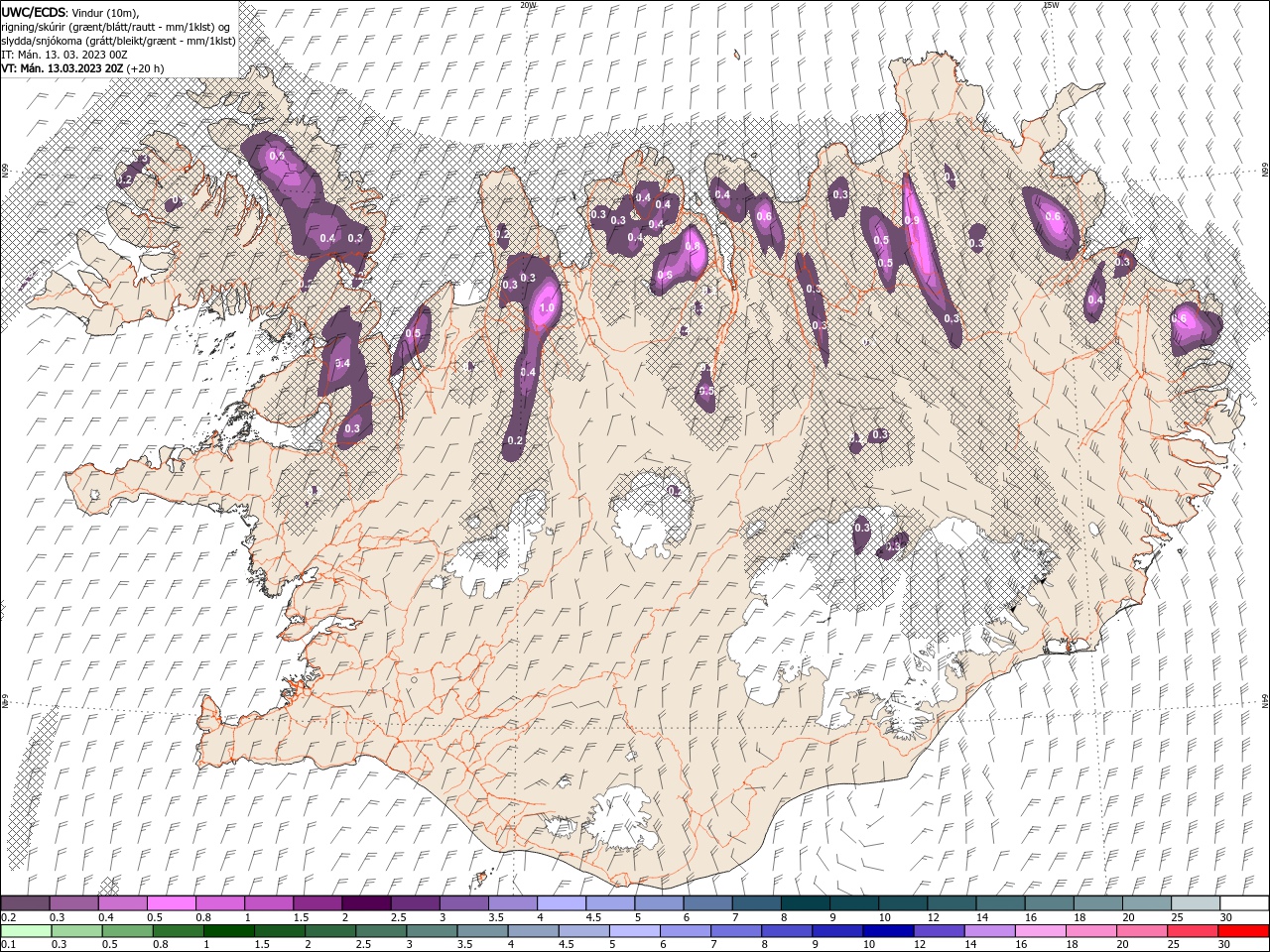This screenshot has height=952, width=1270.
Task: Select the "IT: Mán. 13. 03. 2023 00Z" line
Action: [64, 55]
